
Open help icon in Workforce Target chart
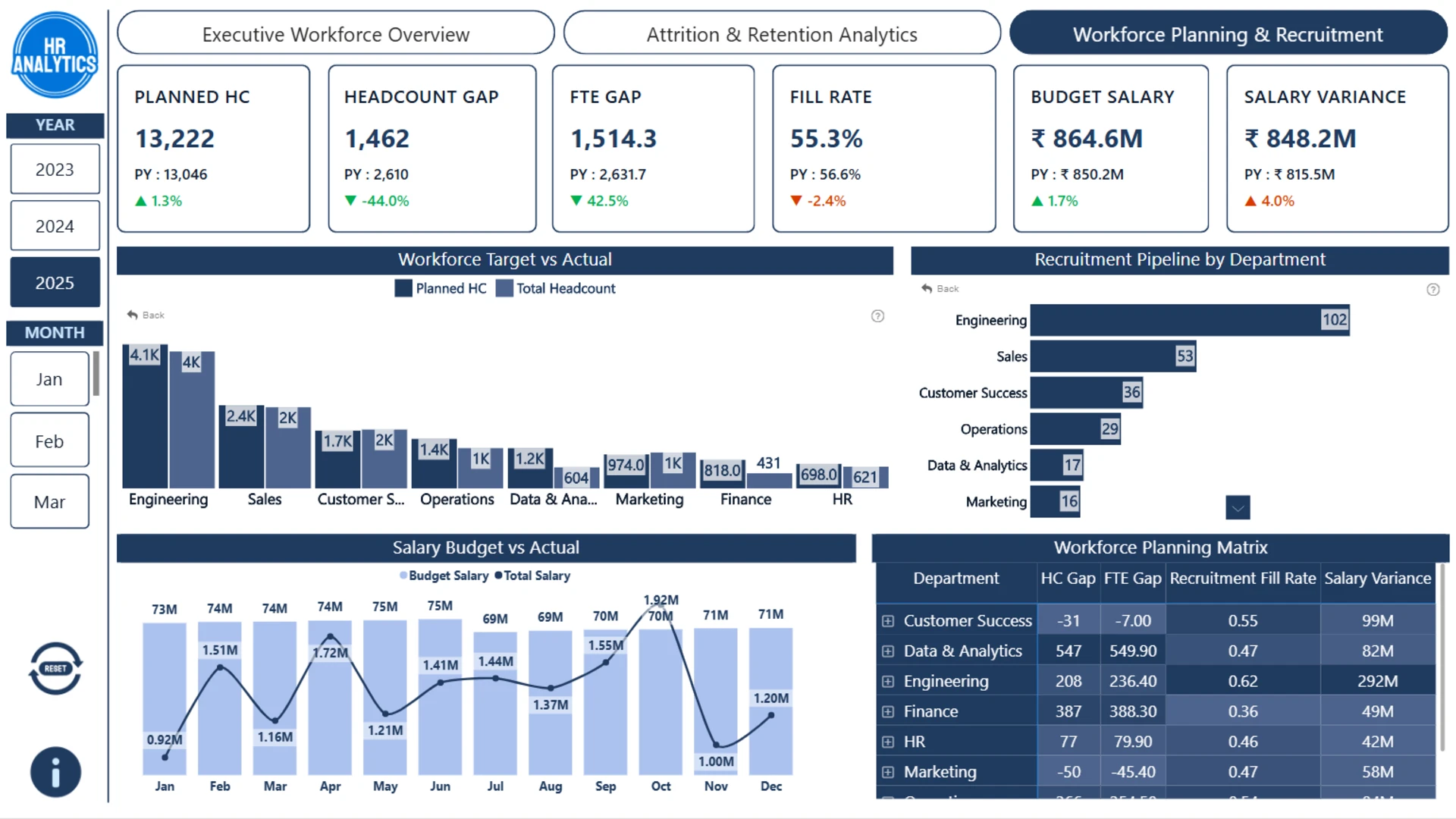pyautogui.click(x=877, y=316)
